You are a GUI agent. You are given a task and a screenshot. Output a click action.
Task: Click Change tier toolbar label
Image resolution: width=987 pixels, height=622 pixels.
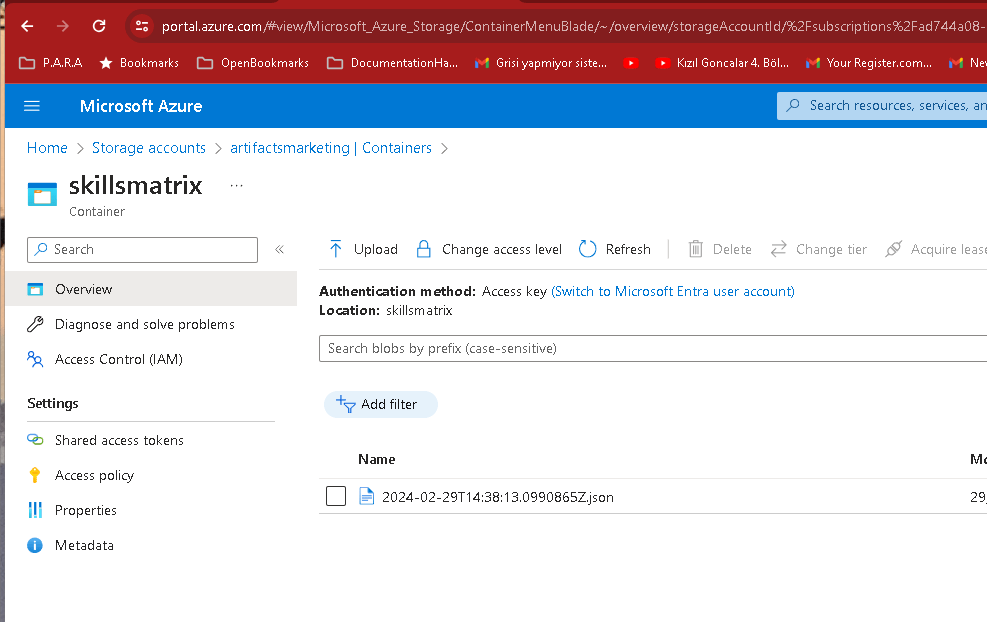tap(831, 249)
